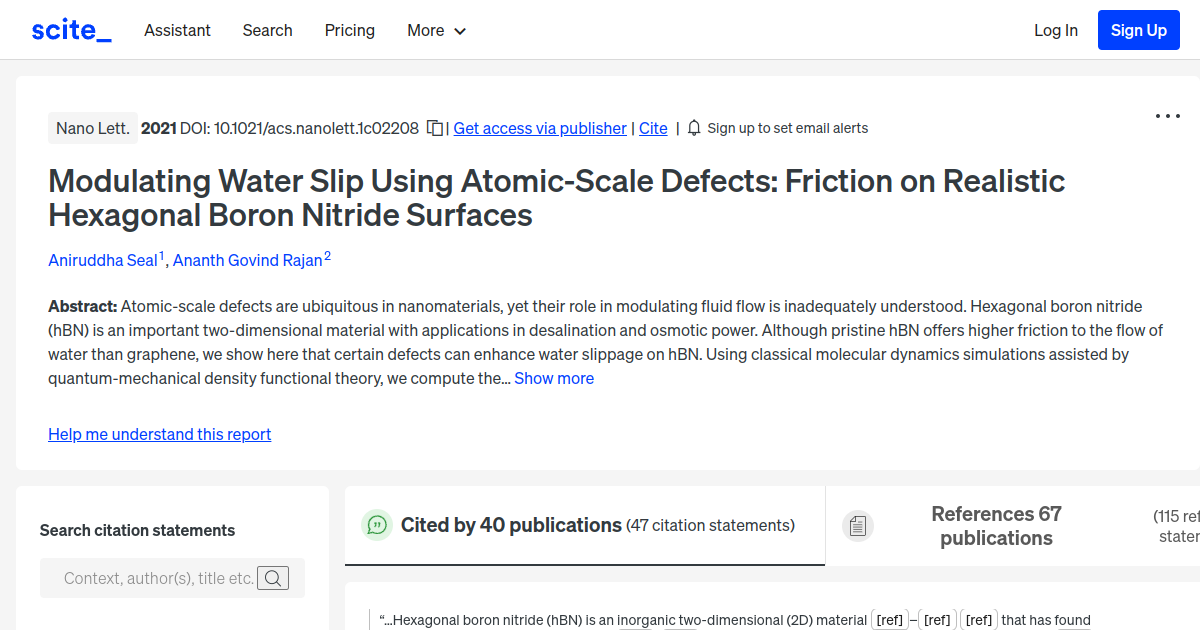Expand the More navigation dropdown
This screenshot has height=630, width=1200.
[x=436, y=30]
